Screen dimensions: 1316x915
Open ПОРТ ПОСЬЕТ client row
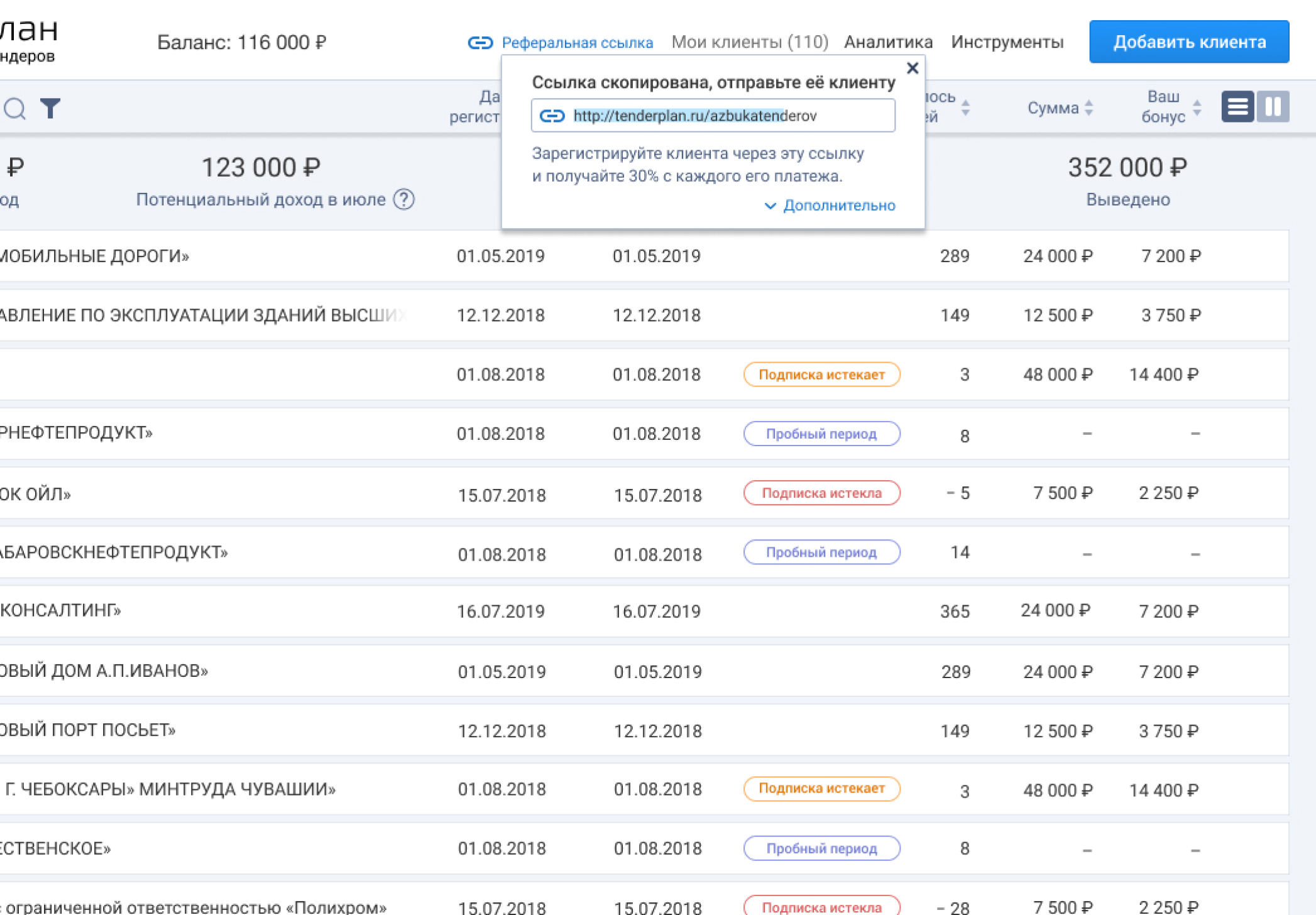tap(644, 730)
